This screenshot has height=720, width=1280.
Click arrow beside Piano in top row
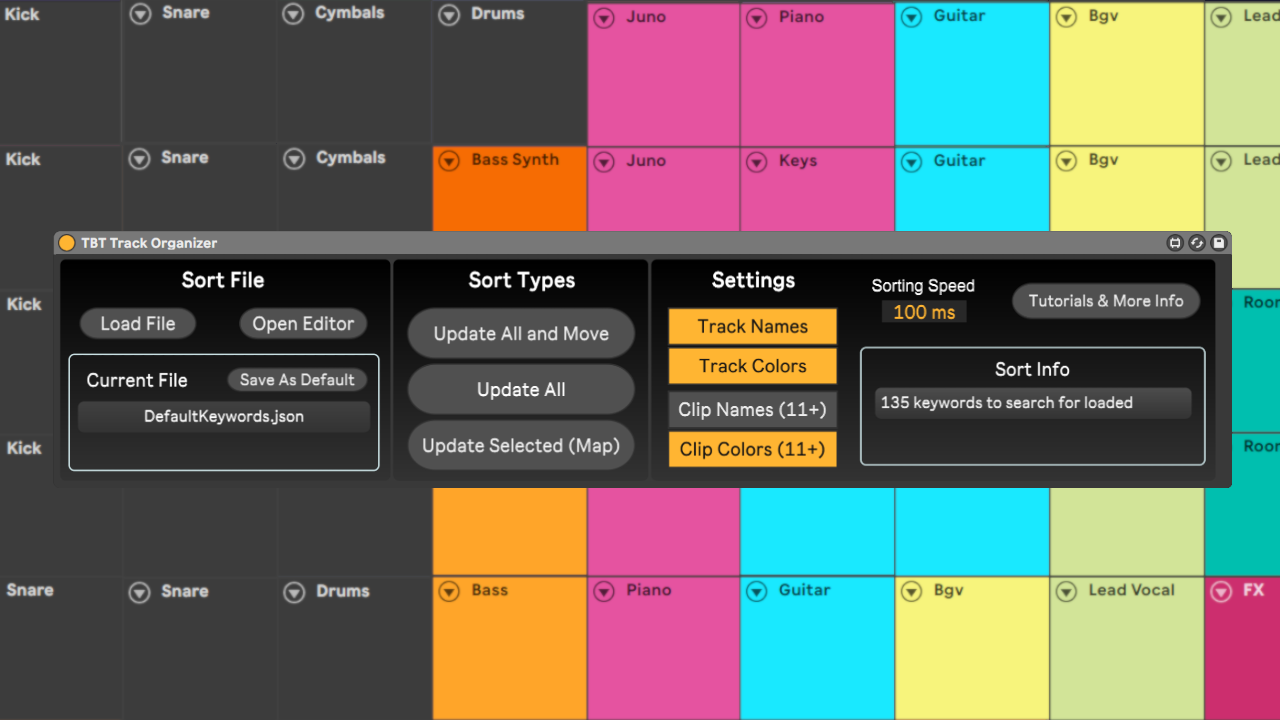758,18
